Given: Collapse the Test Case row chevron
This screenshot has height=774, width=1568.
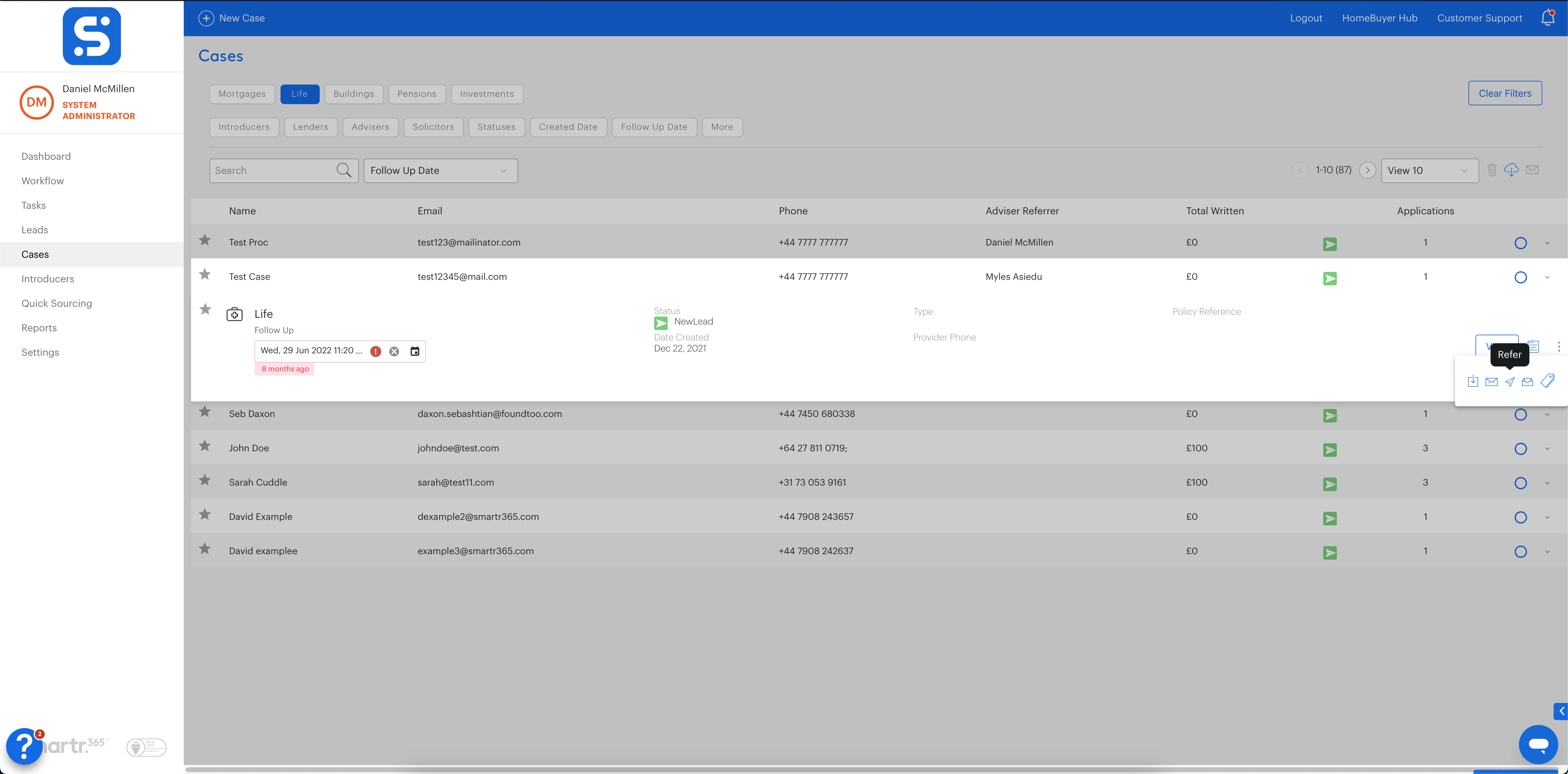Looking at the screenshot, I should (x=1547, y=277).
